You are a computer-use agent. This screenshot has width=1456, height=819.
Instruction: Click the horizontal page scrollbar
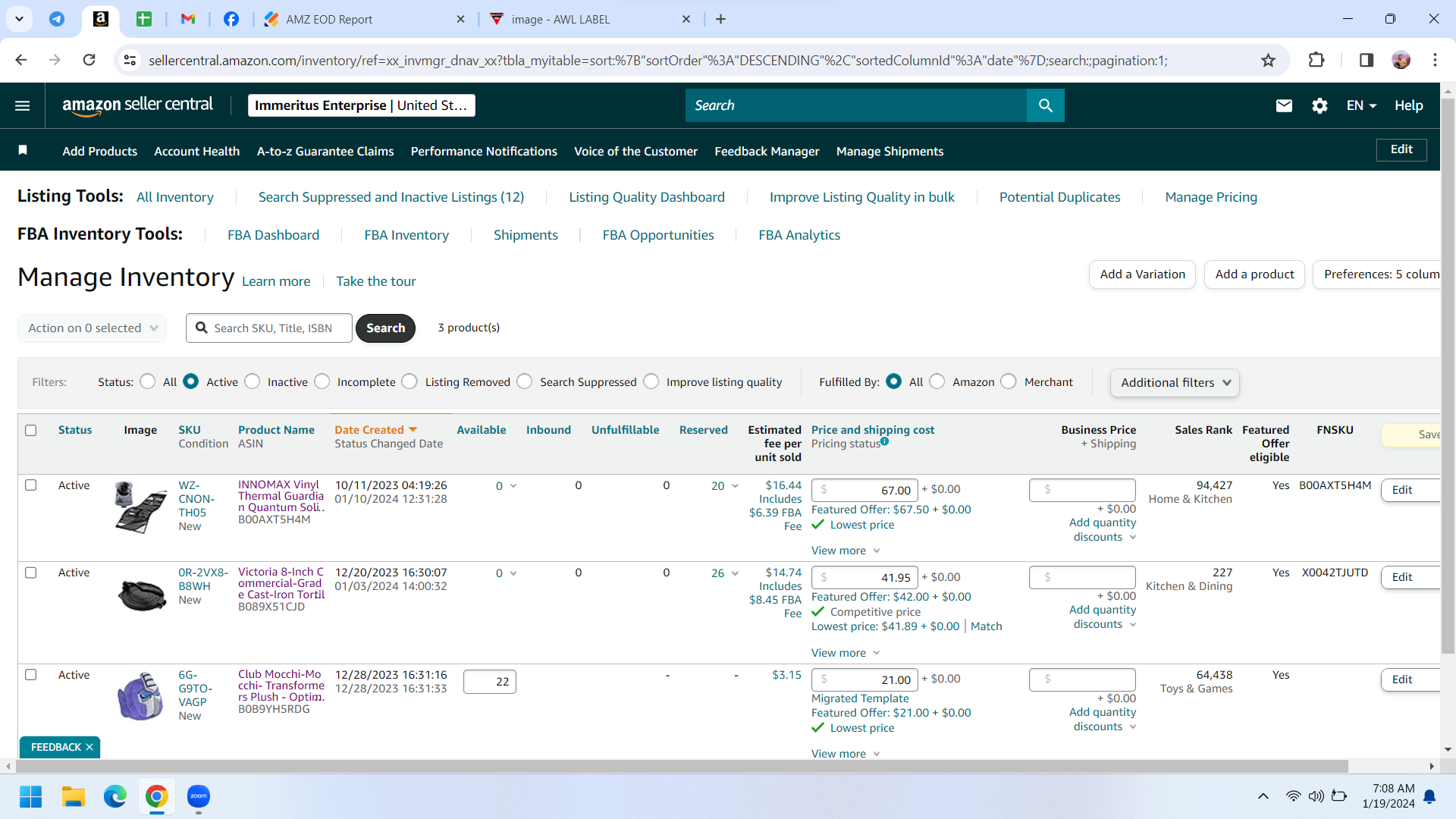click(x=681, y=767)
